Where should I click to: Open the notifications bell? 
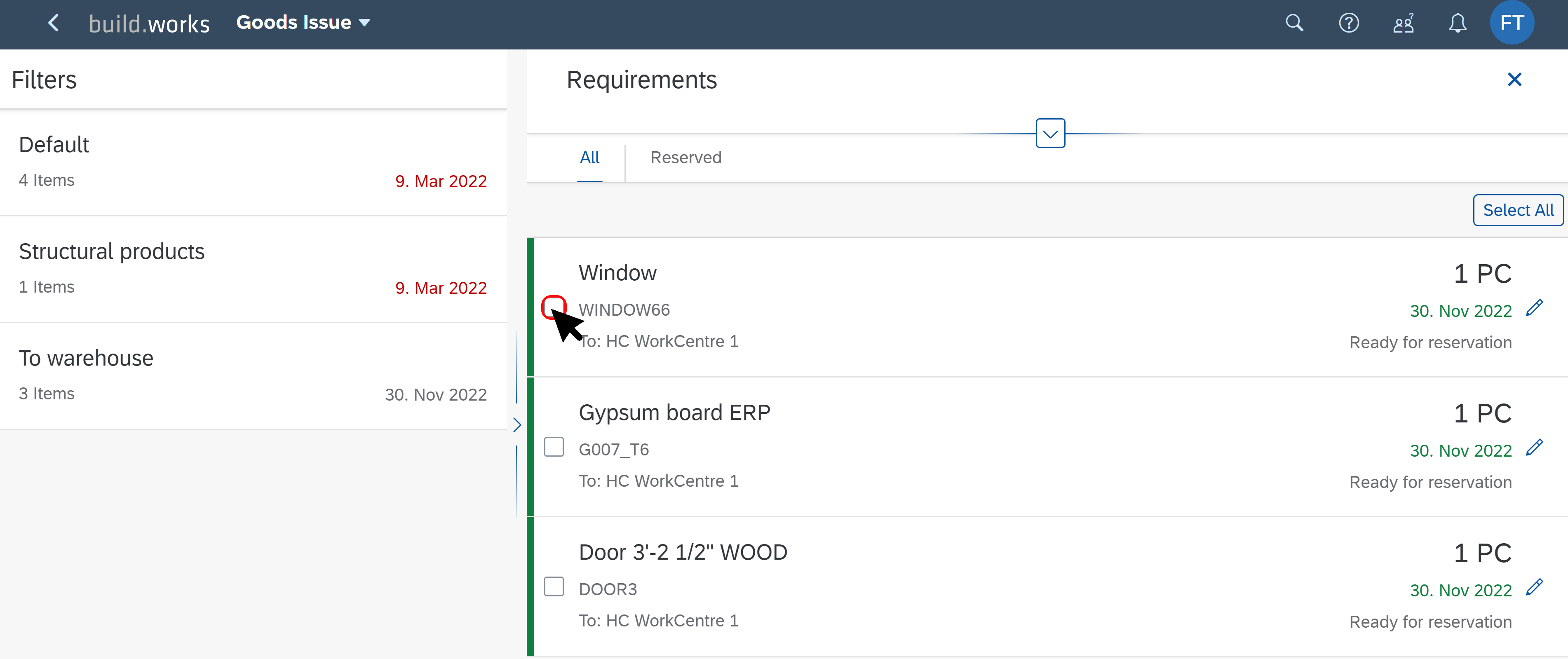(1457, 23)
